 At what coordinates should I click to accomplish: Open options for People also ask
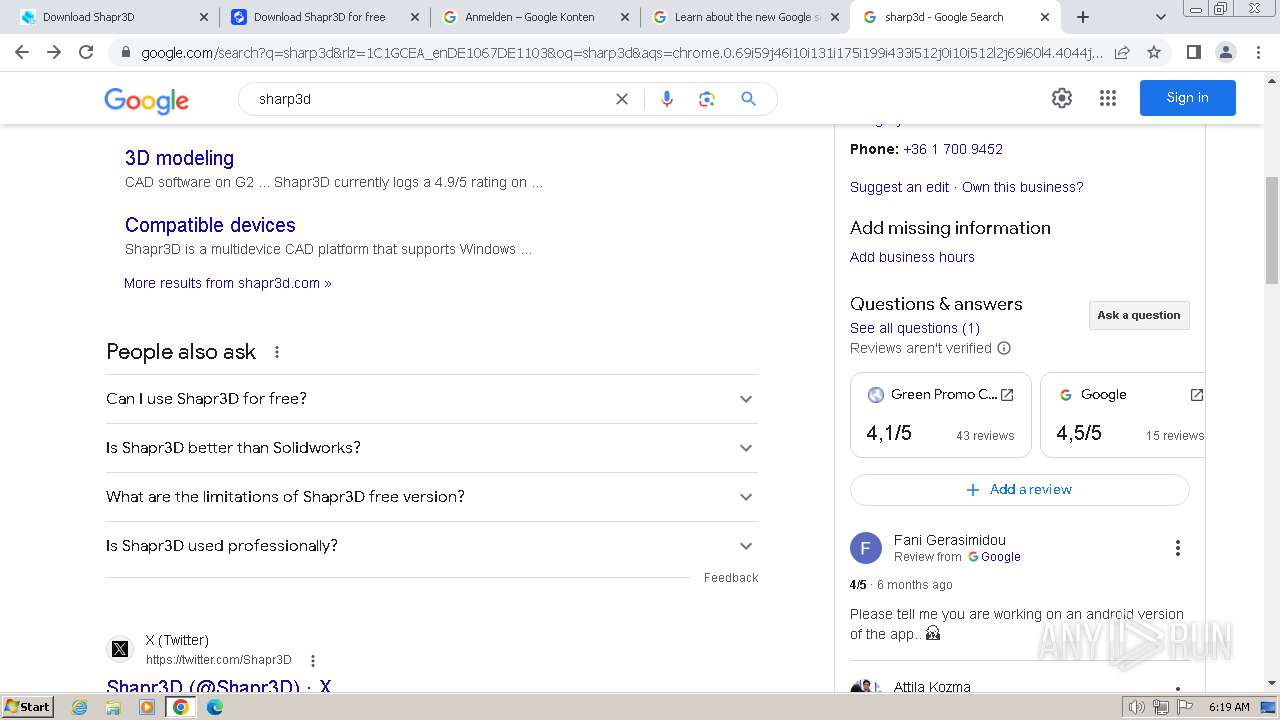(277, 352)
